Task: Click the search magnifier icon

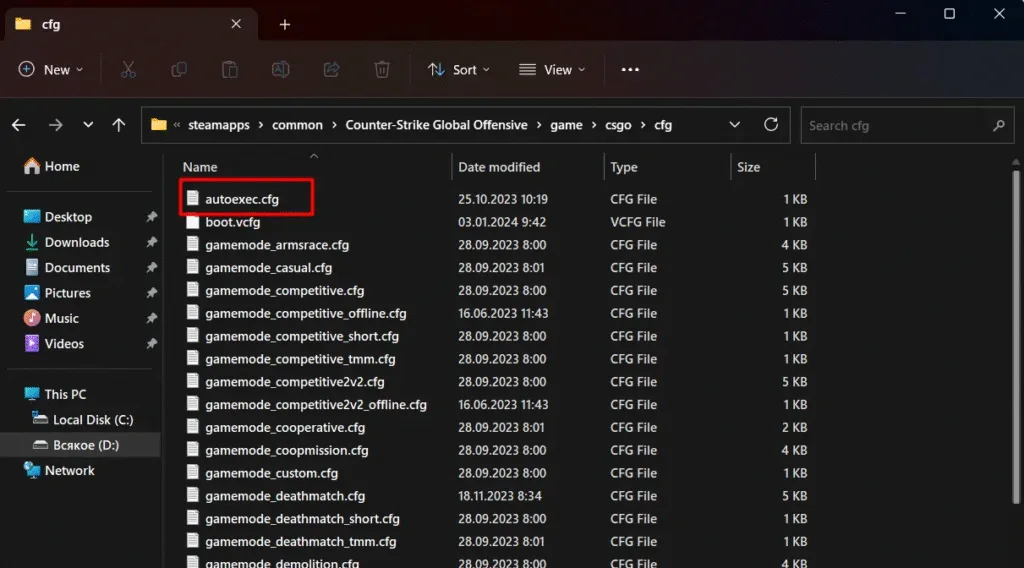Action: click(999, 125)
